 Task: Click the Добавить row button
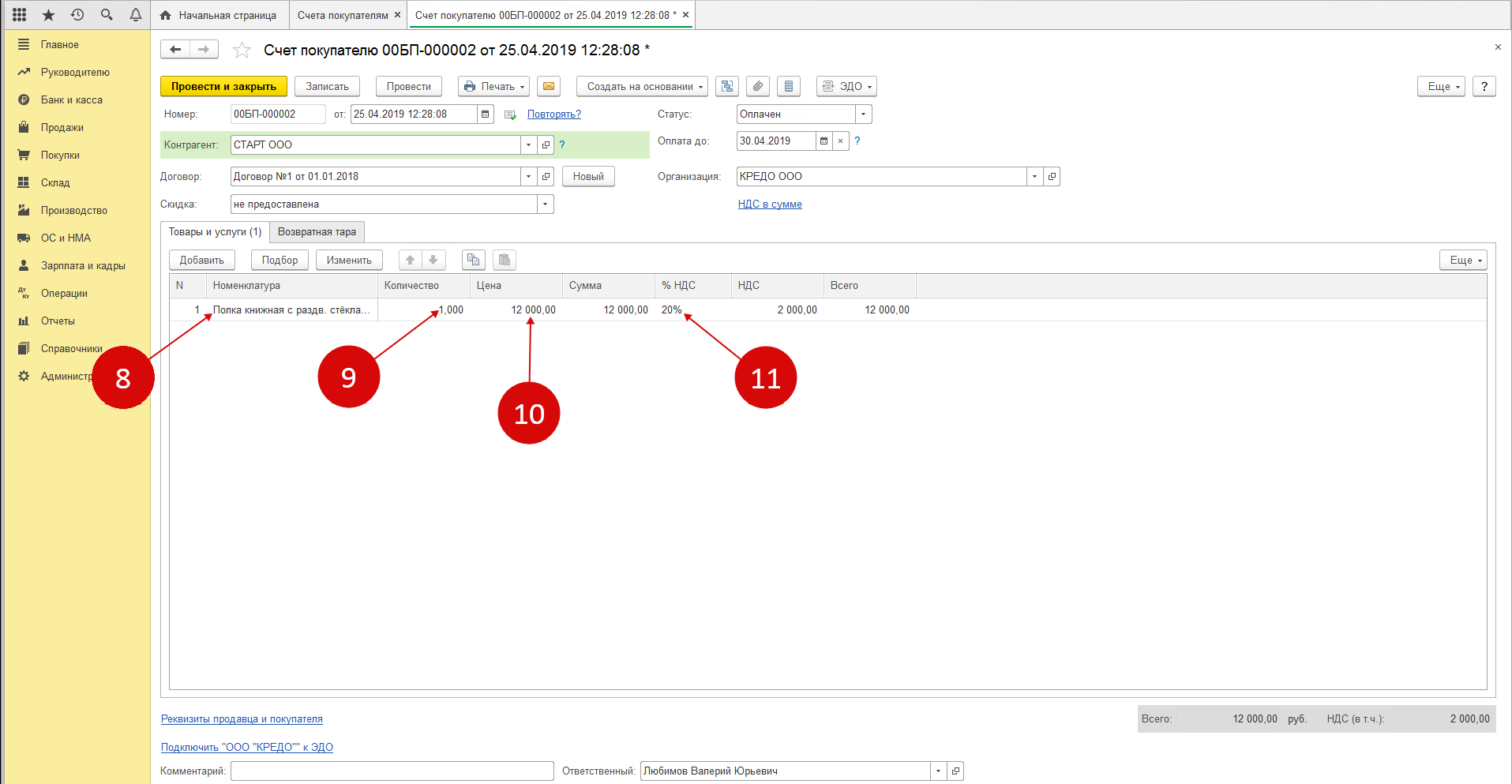coord(202,260)
